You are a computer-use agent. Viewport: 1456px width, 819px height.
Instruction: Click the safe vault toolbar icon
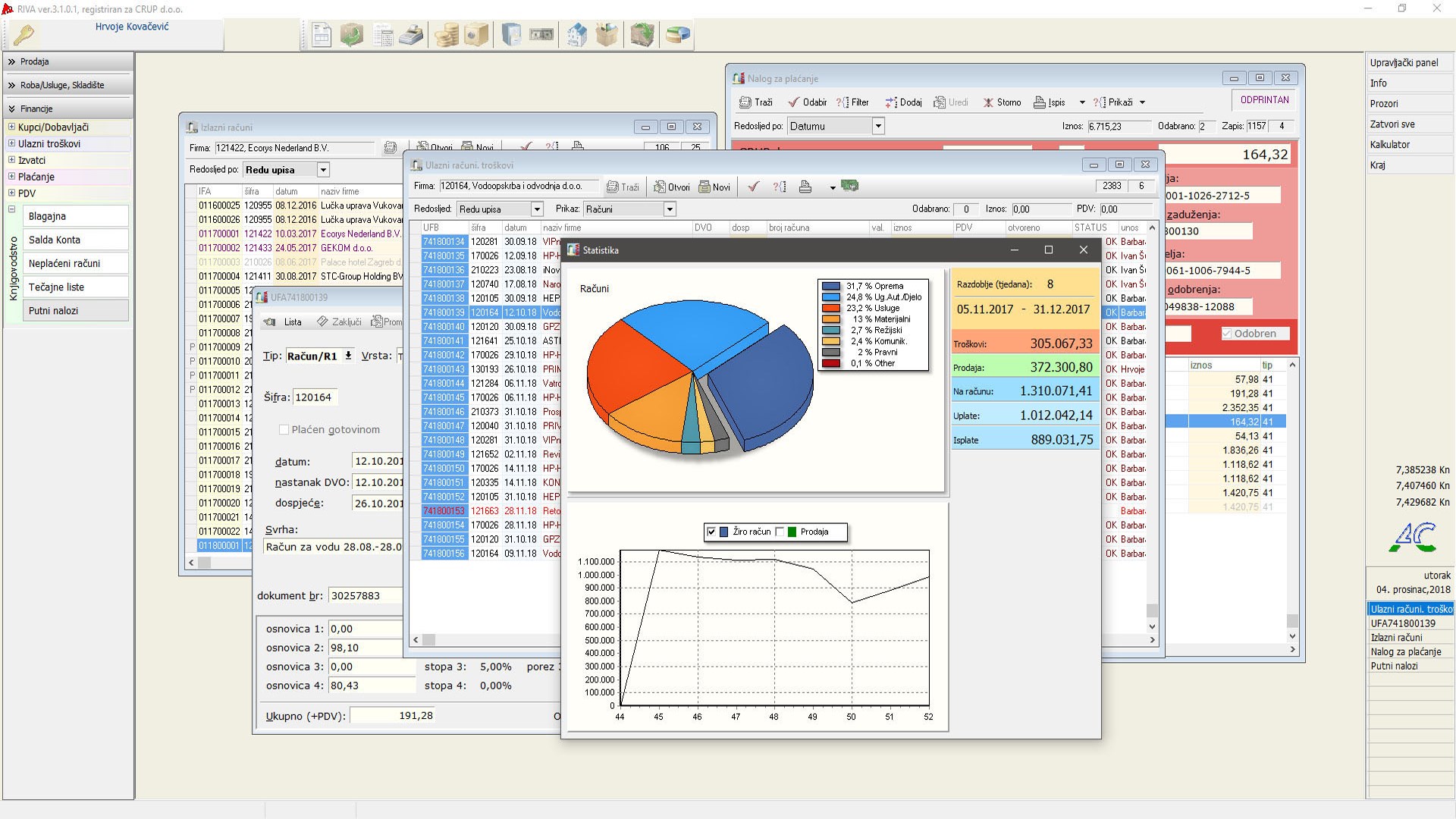476,35
